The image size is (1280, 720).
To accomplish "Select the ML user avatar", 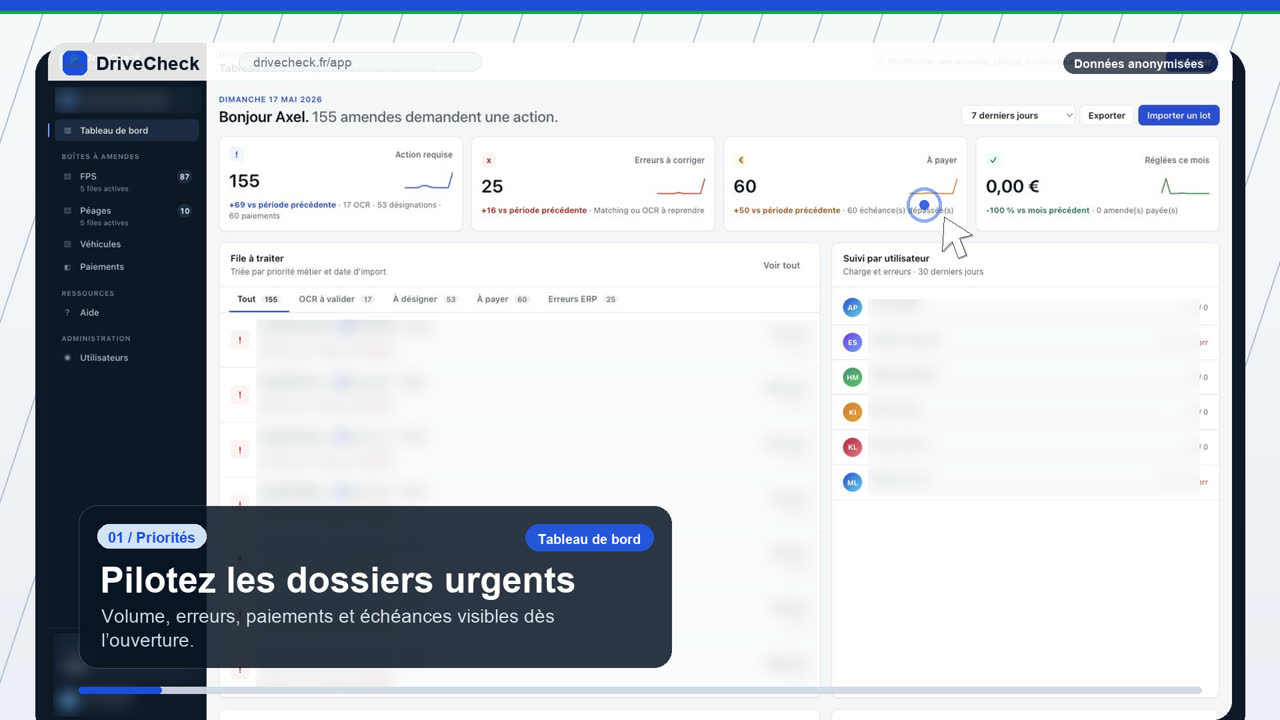I will 852,482.
